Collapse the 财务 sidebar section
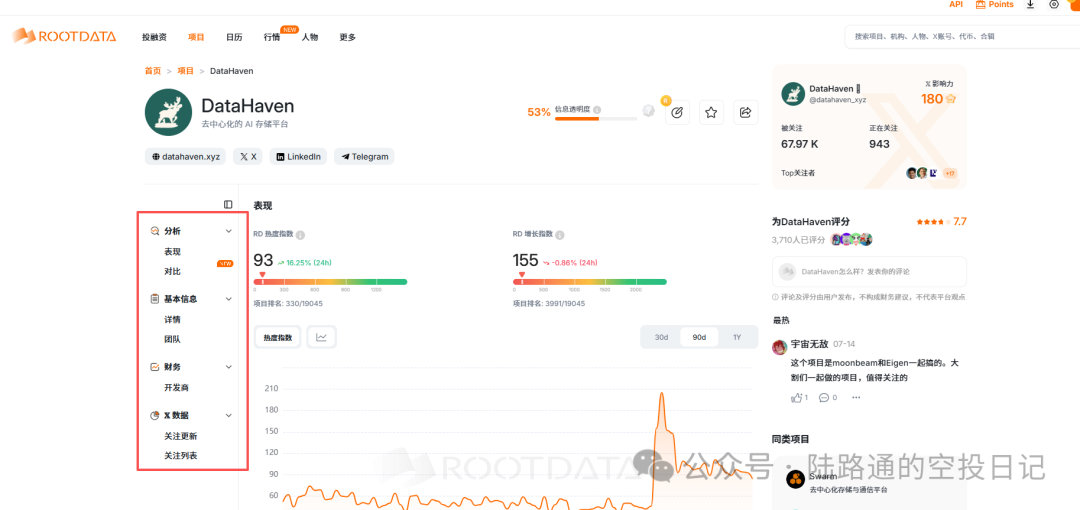 (x=229, y=367)
